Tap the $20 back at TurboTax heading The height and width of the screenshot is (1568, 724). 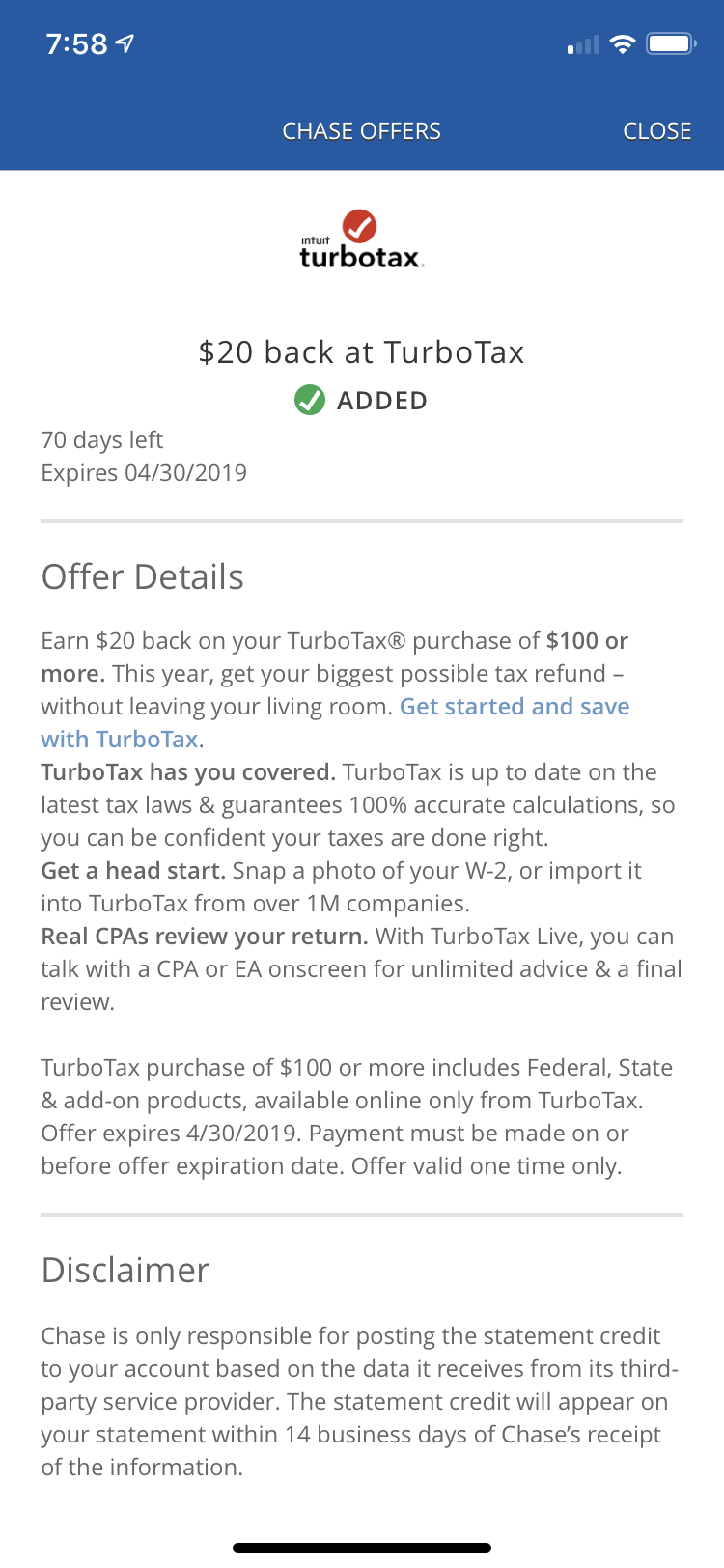(361, 352)
